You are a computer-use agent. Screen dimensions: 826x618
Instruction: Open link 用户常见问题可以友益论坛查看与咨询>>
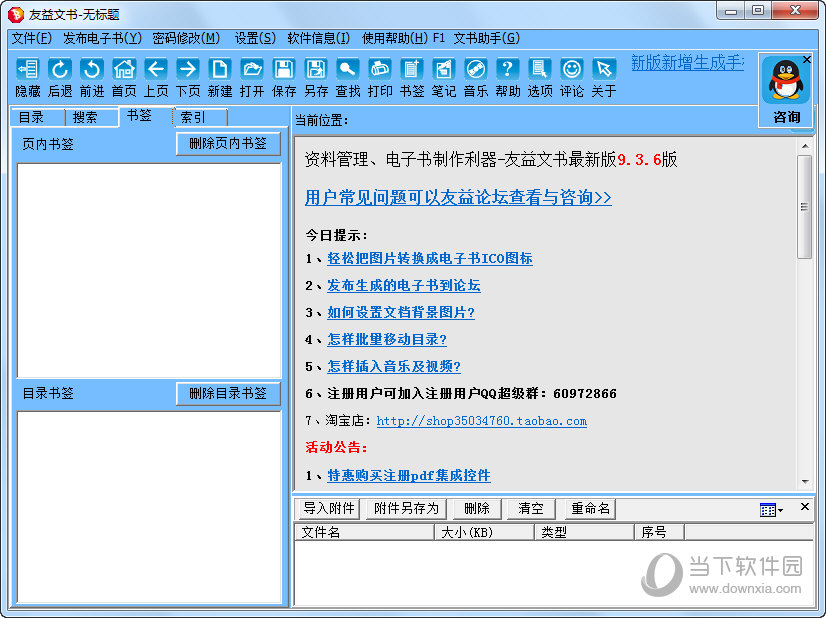[x=458, y=197]
